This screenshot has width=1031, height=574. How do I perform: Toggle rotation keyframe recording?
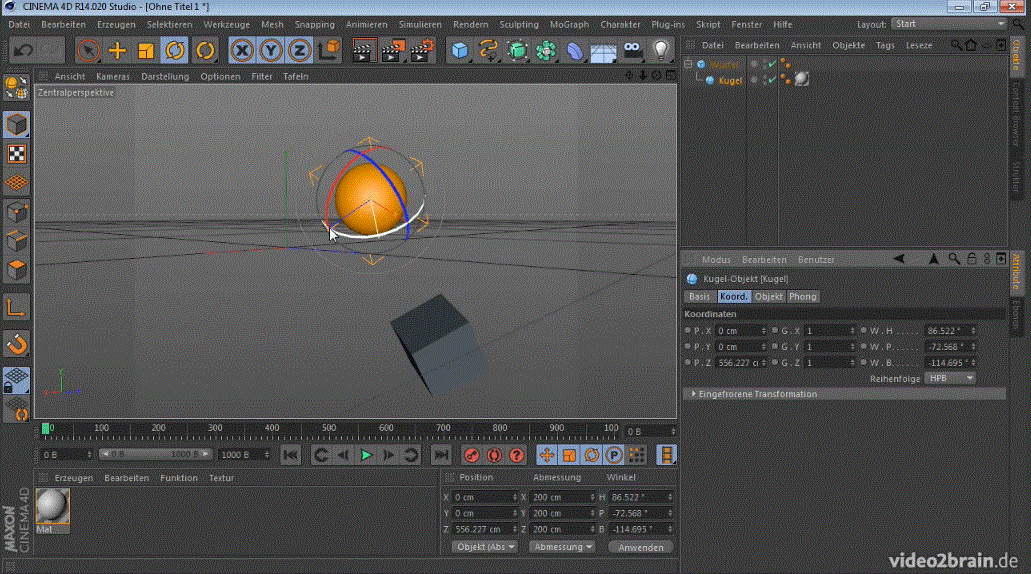tap(591, 455)
